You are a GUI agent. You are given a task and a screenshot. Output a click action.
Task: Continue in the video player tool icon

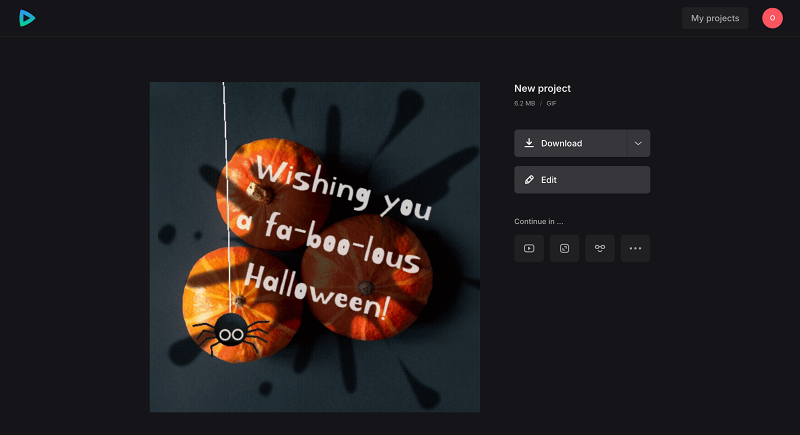click(529, 248)
